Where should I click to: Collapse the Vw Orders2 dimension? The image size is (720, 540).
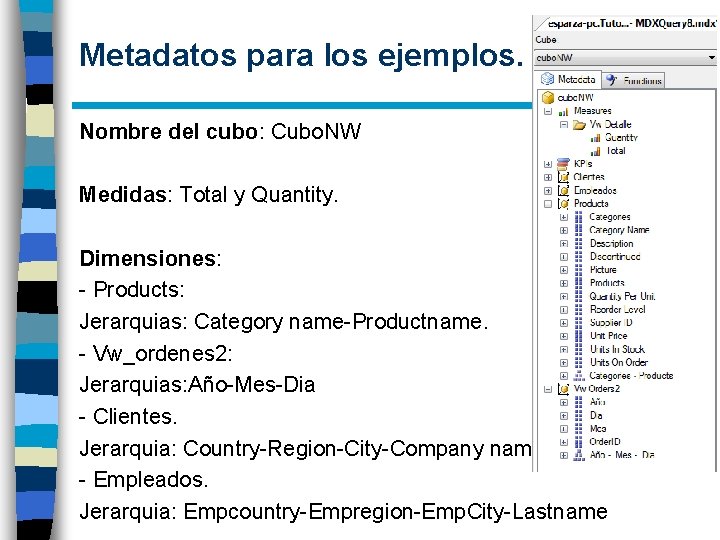[x=548, y=389]
